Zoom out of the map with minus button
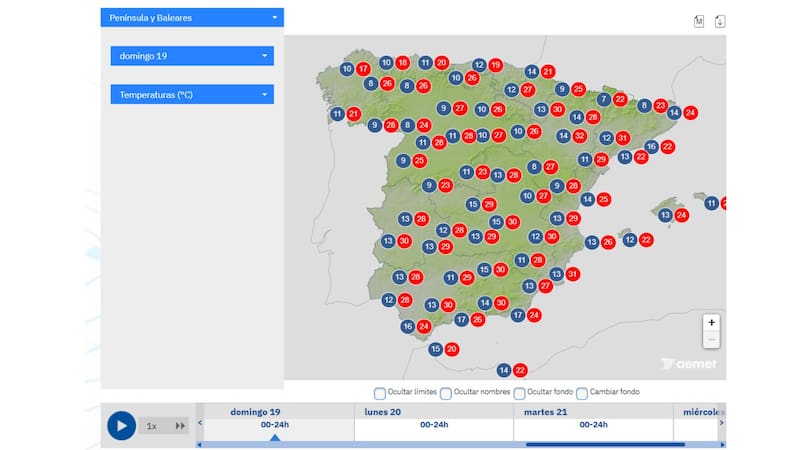 pos(711,340)
